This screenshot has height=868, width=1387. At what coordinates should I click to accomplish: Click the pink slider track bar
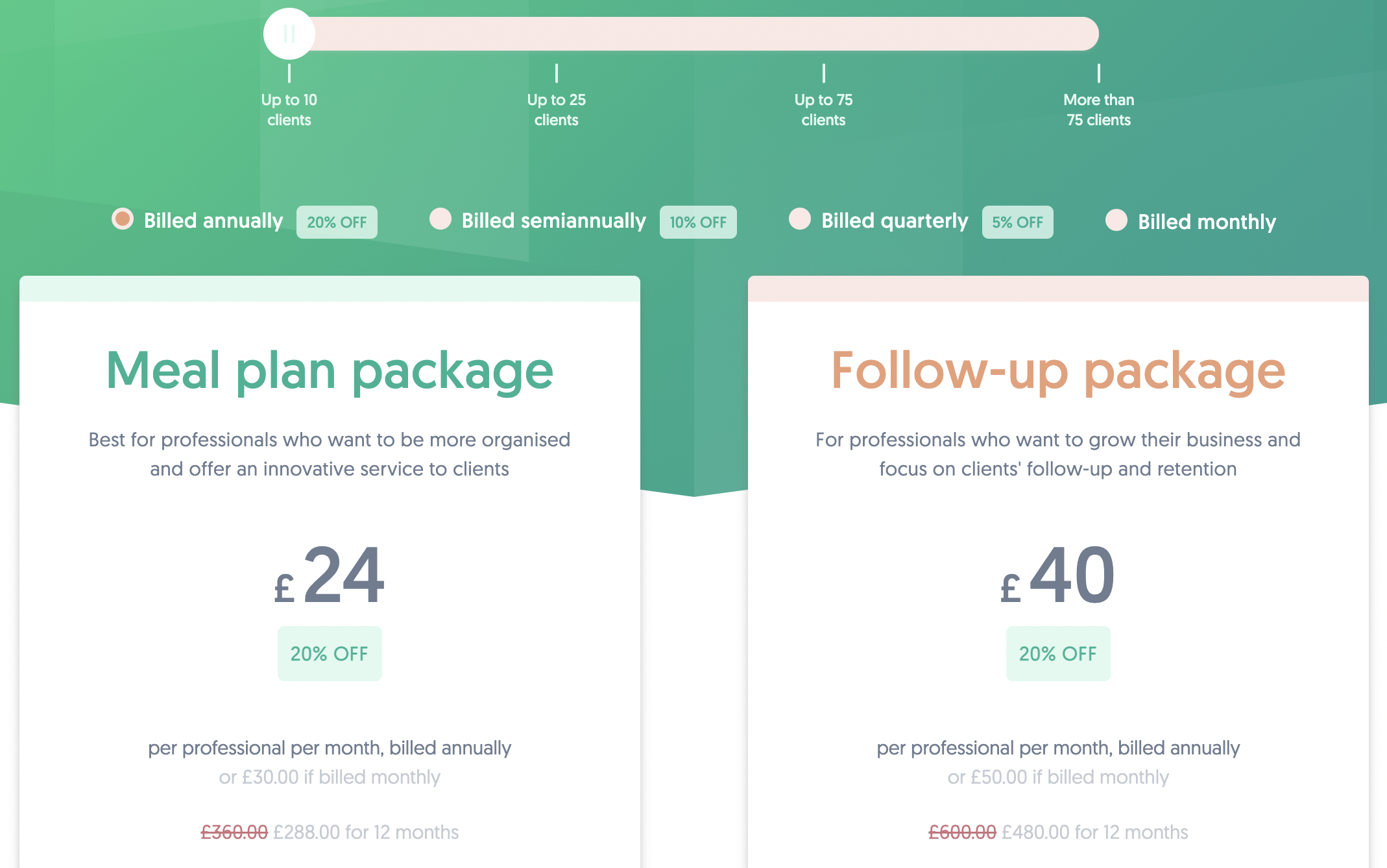point(701,34)
